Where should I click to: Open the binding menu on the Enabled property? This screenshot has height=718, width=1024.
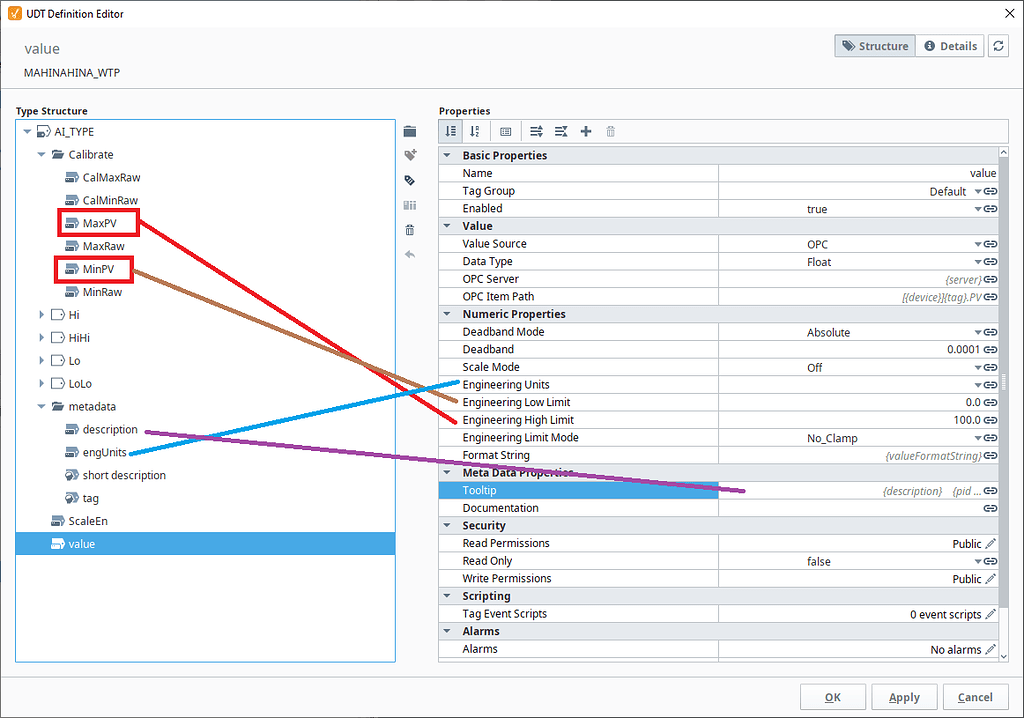(990, 209)
